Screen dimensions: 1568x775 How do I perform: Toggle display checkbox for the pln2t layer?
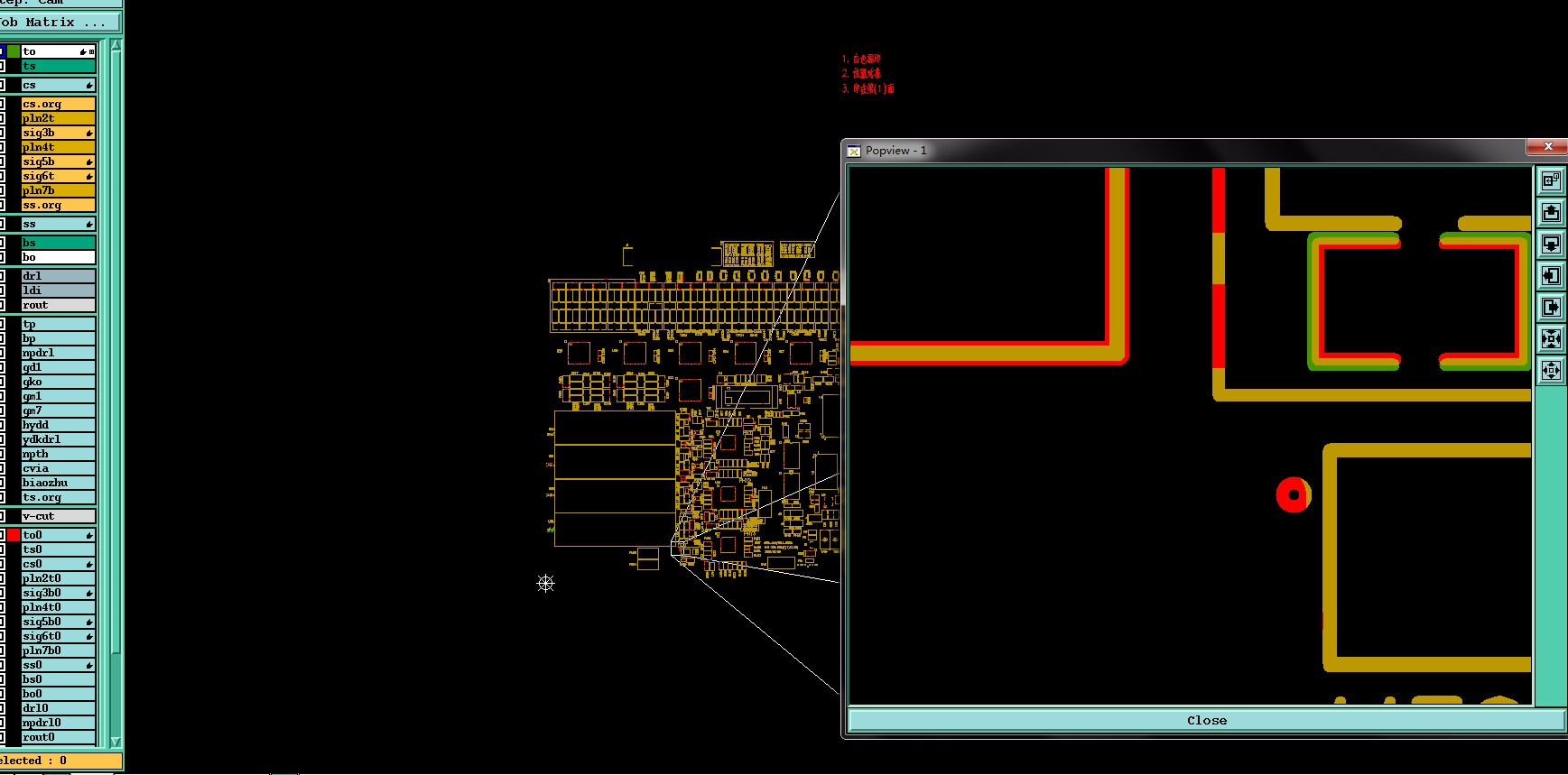pos(2,119)
